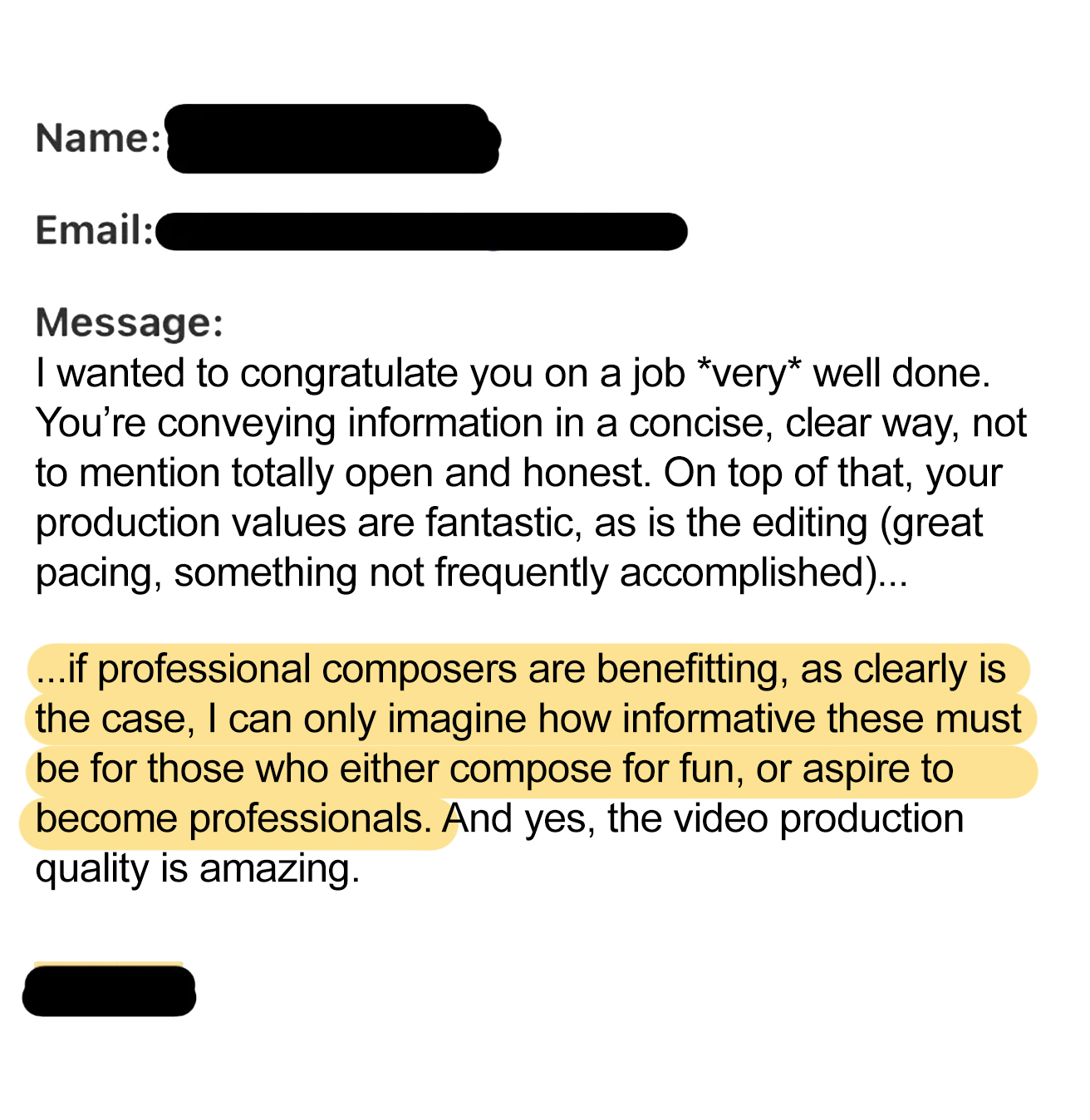Click the redacted signature at the bottom

pos(109,990)
